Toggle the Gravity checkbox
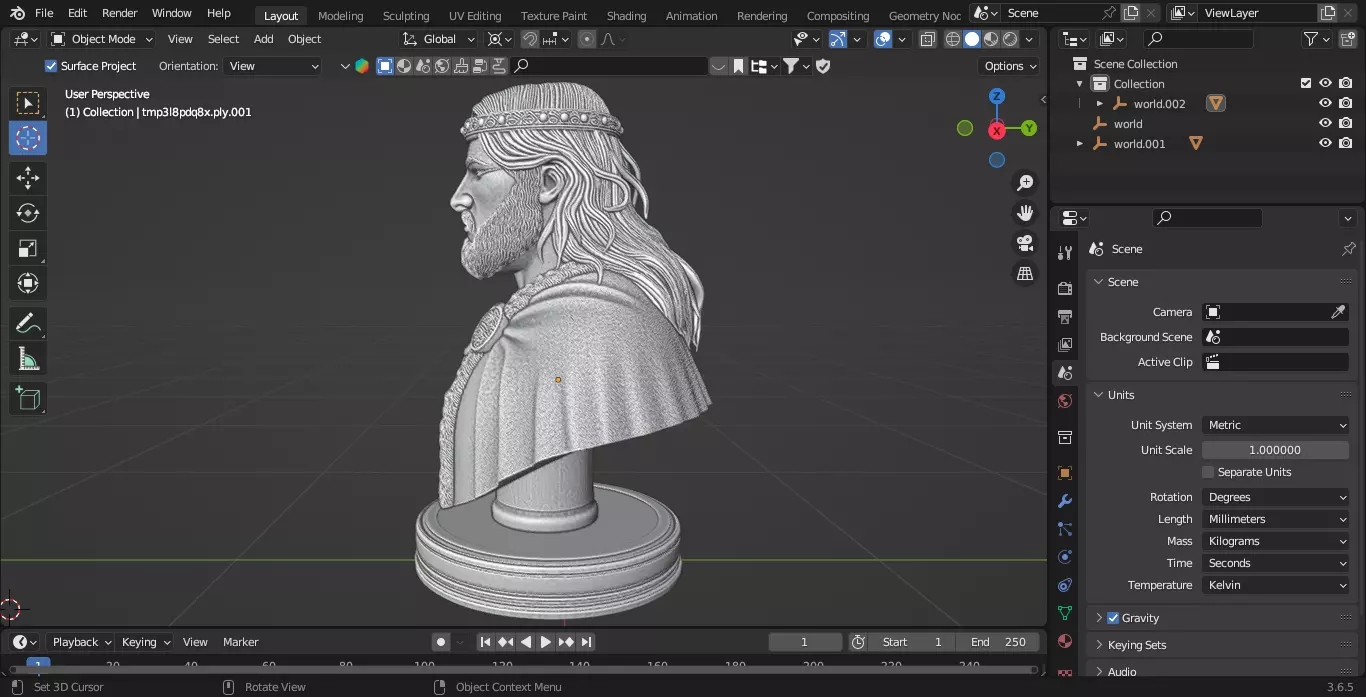This screenshot has height=697, width=1366. 1113,618
